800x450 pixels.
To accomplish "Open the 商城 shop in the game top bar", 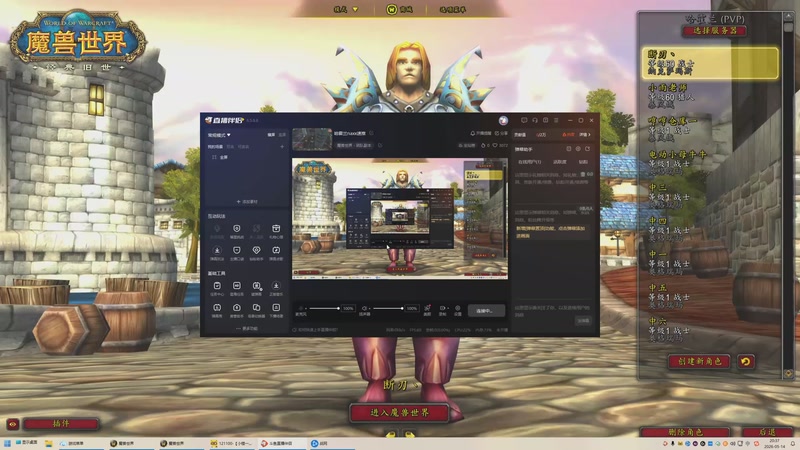I will click(x=399, y=9).
